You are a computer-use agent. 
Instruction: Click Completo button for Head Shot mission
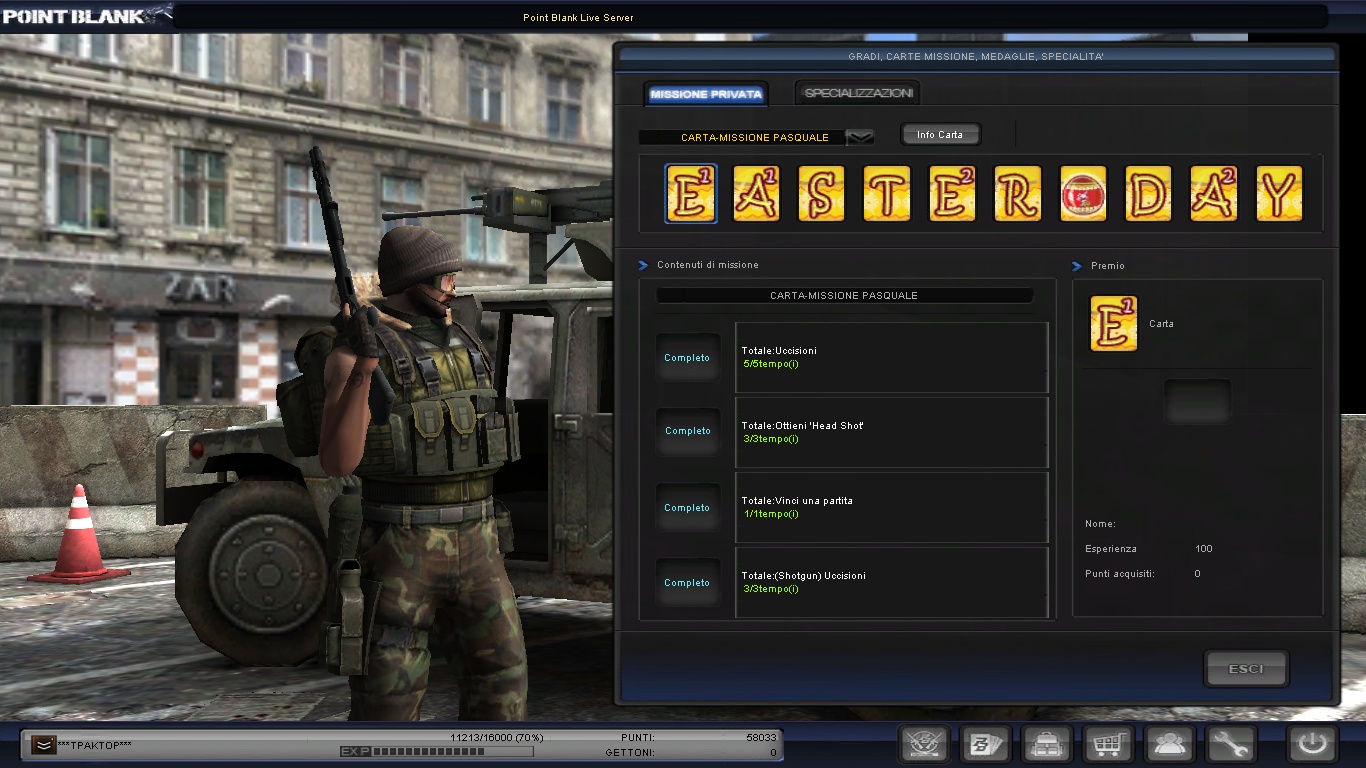[687, 431]
